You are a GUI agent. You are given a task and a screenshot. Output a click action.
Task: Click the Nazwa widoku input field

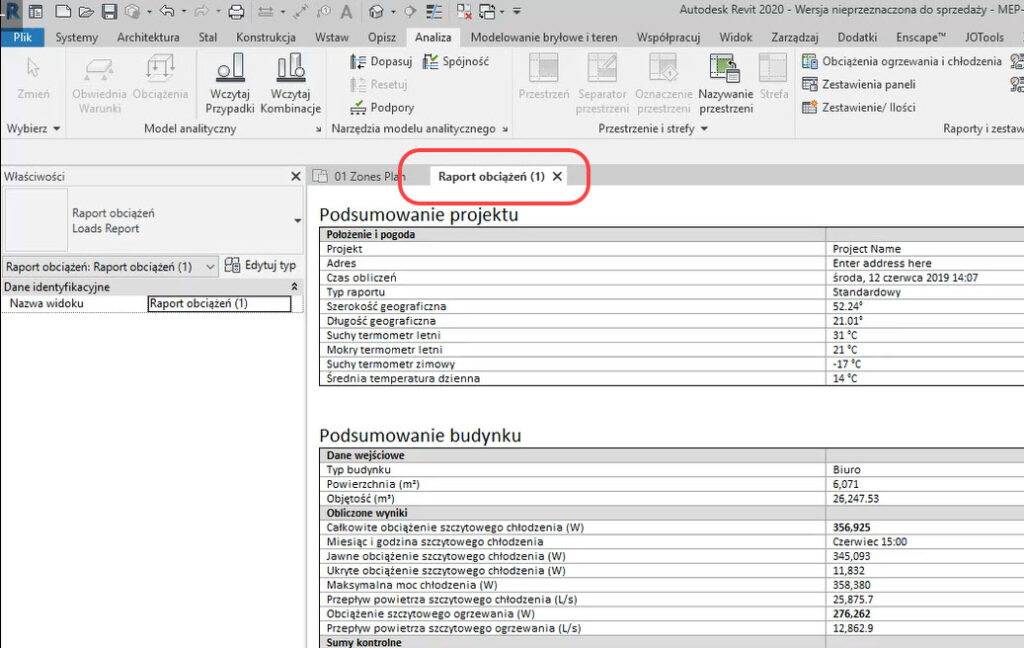[x=219, y=303]
